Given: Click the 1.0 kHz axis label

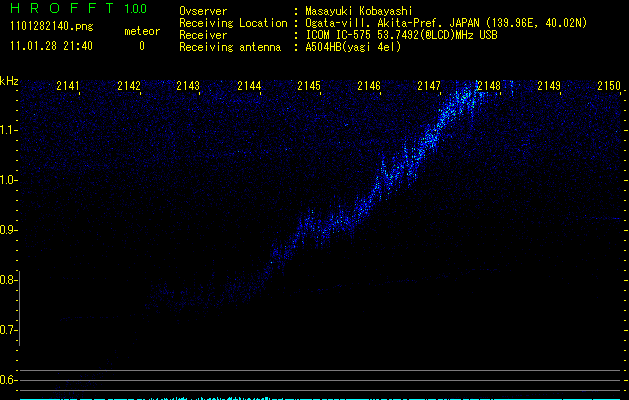Looking at the screenshot, I should click(x=8, y=180).
